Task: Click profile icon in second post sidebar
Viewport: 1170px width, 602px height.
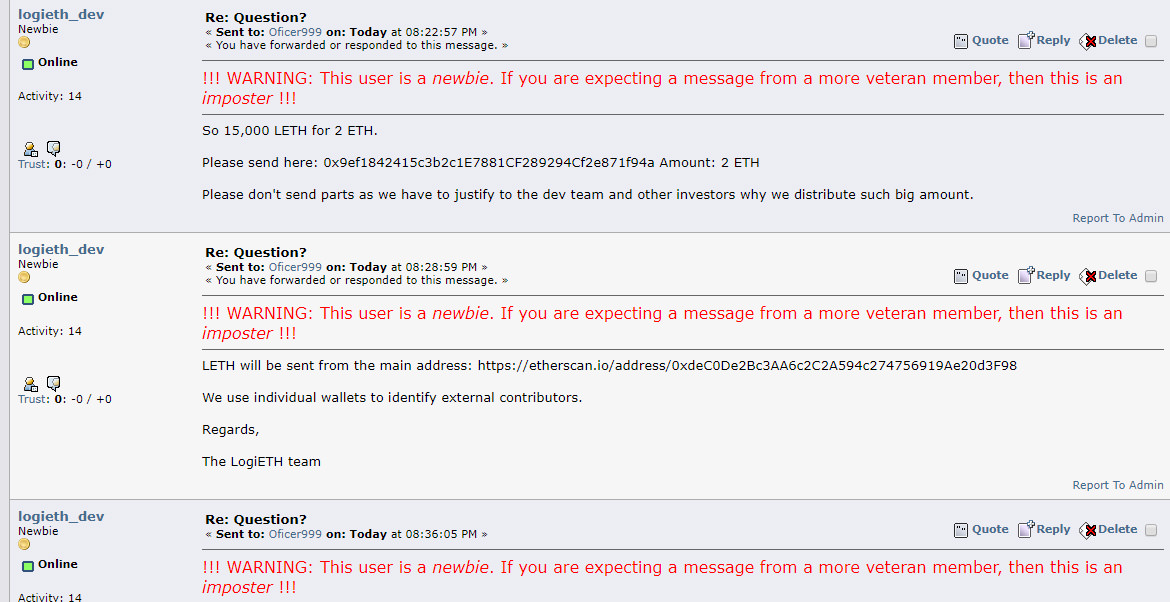Action: pos(30,383)
